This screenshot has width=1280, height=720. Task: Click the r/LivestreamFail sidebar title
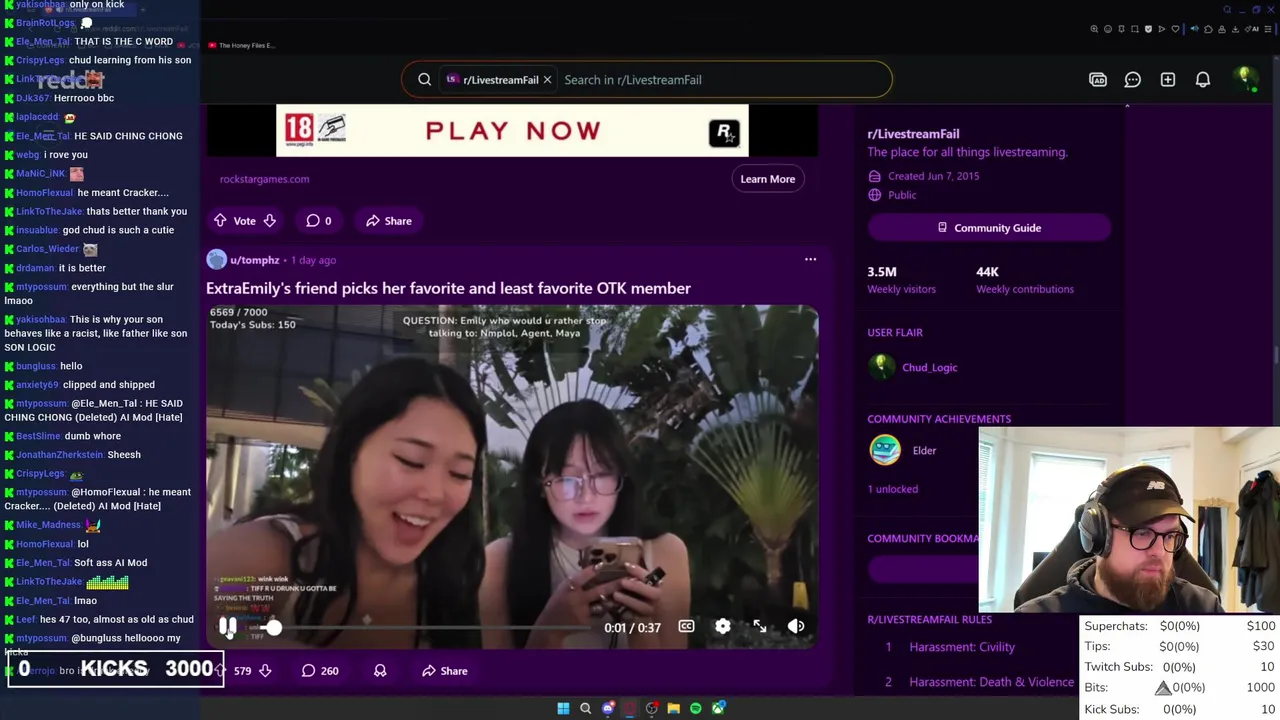(x=913, y=134)
